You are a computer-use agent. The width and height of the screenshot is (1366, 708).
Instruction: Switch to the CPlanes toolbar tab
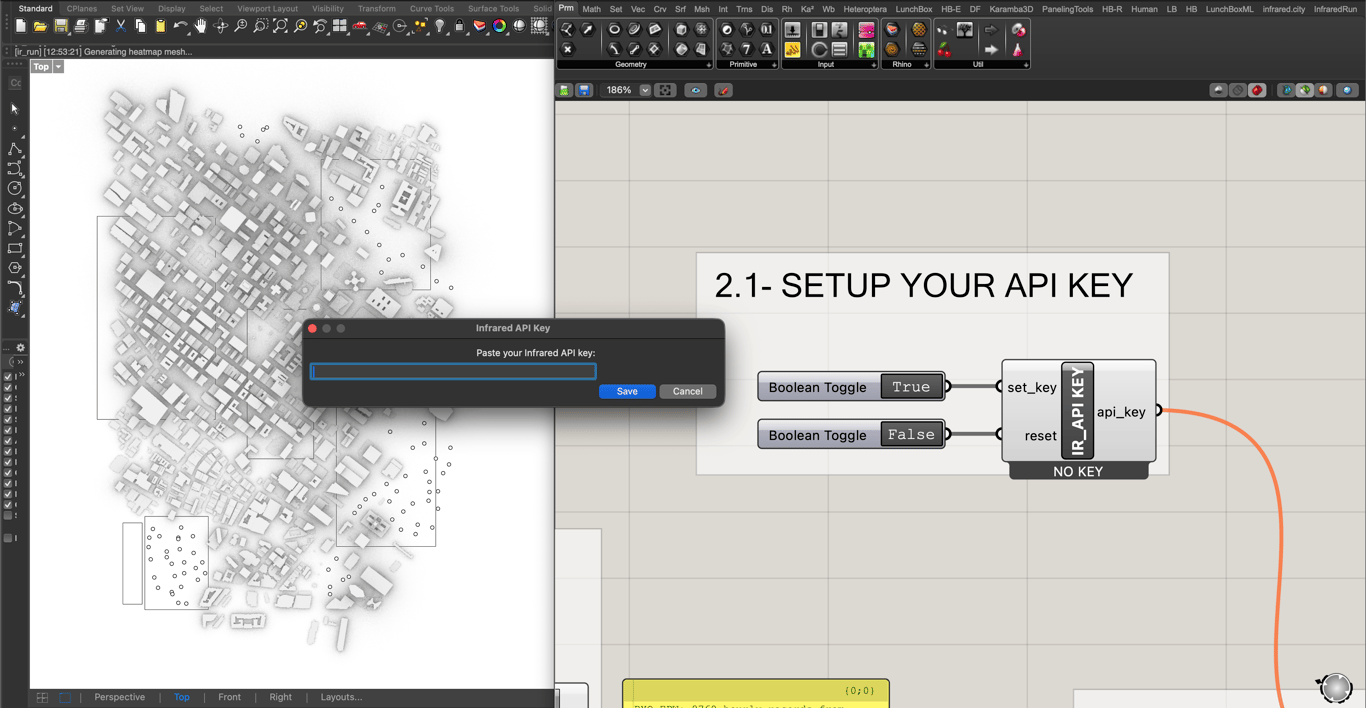pyautogui.click(x=82, y=8)
